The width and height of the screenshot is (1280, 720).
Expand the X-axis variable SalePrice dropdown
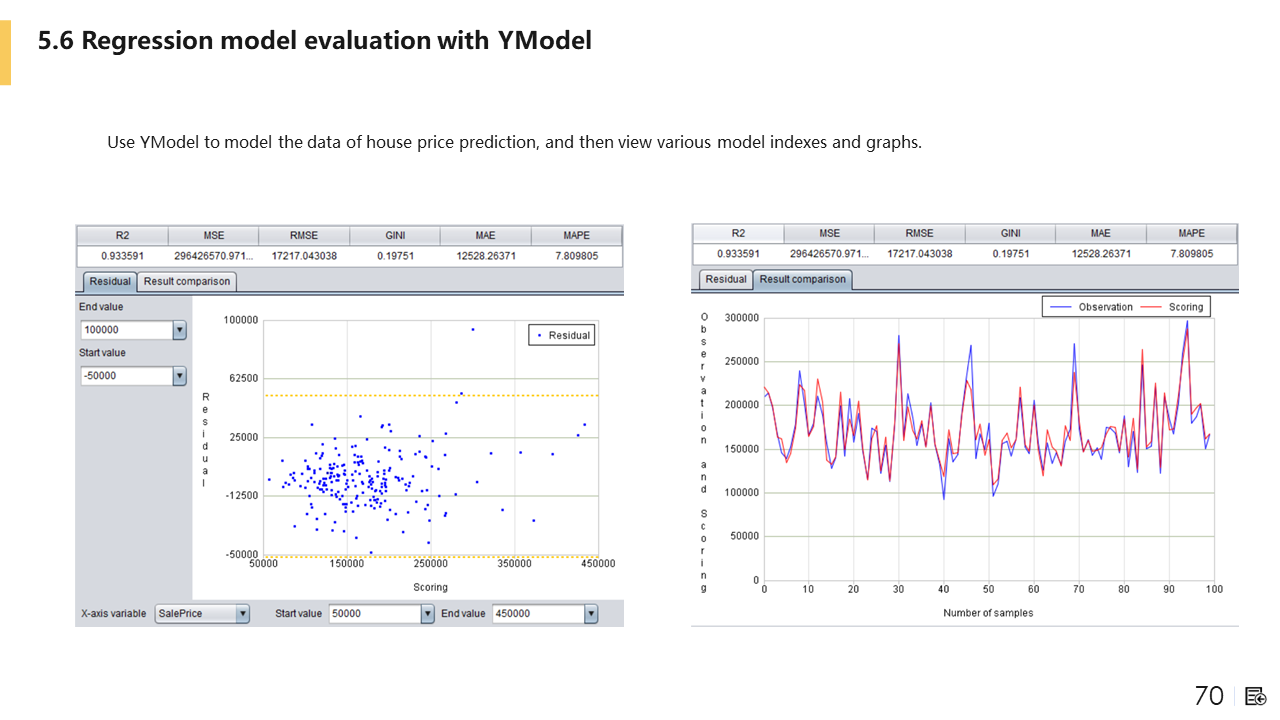click(x=242, y=614)
